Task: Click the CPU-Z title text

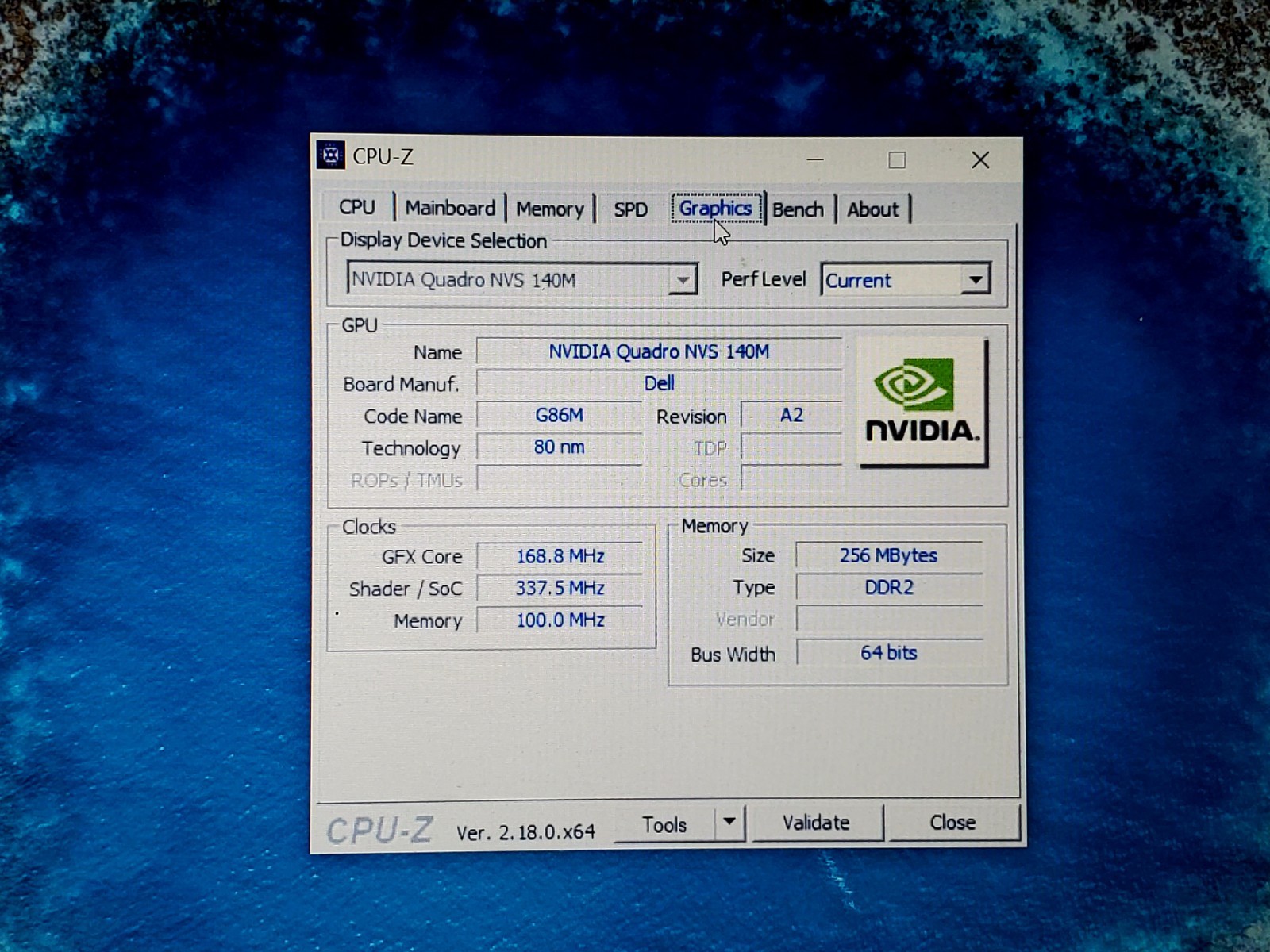Action: [383, 156]
